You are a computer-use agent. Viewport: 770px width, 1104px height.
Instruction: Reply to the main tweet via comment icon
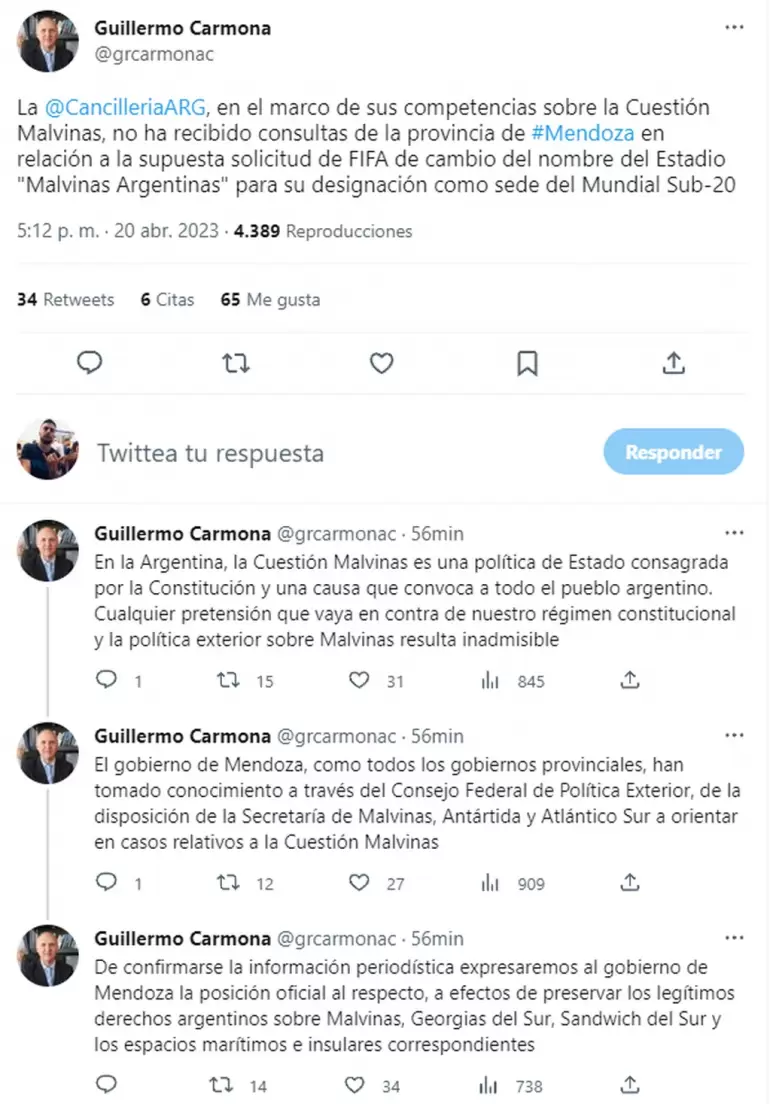pyautogui.click(x=90, y=363)
